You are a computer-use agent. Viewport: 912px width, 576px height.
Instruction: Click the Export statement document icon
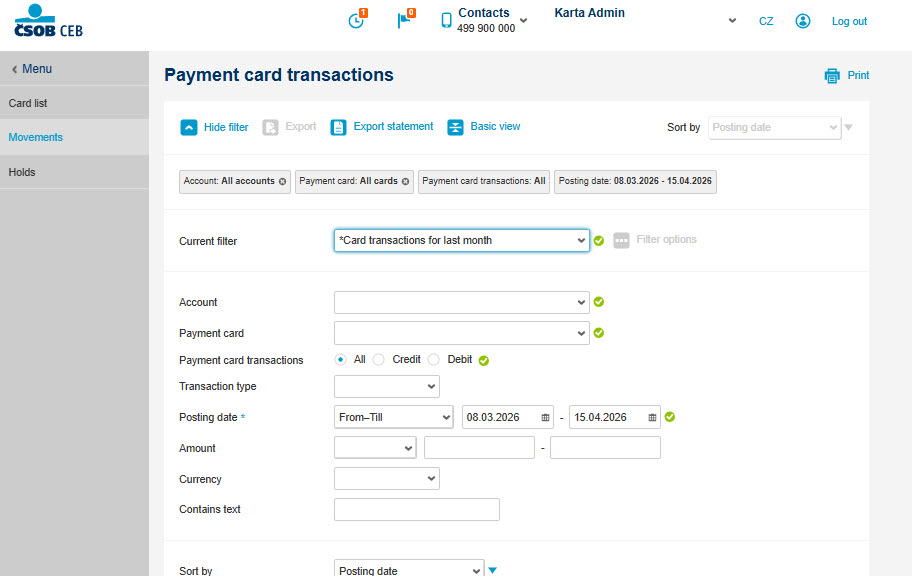coord(339,127)
